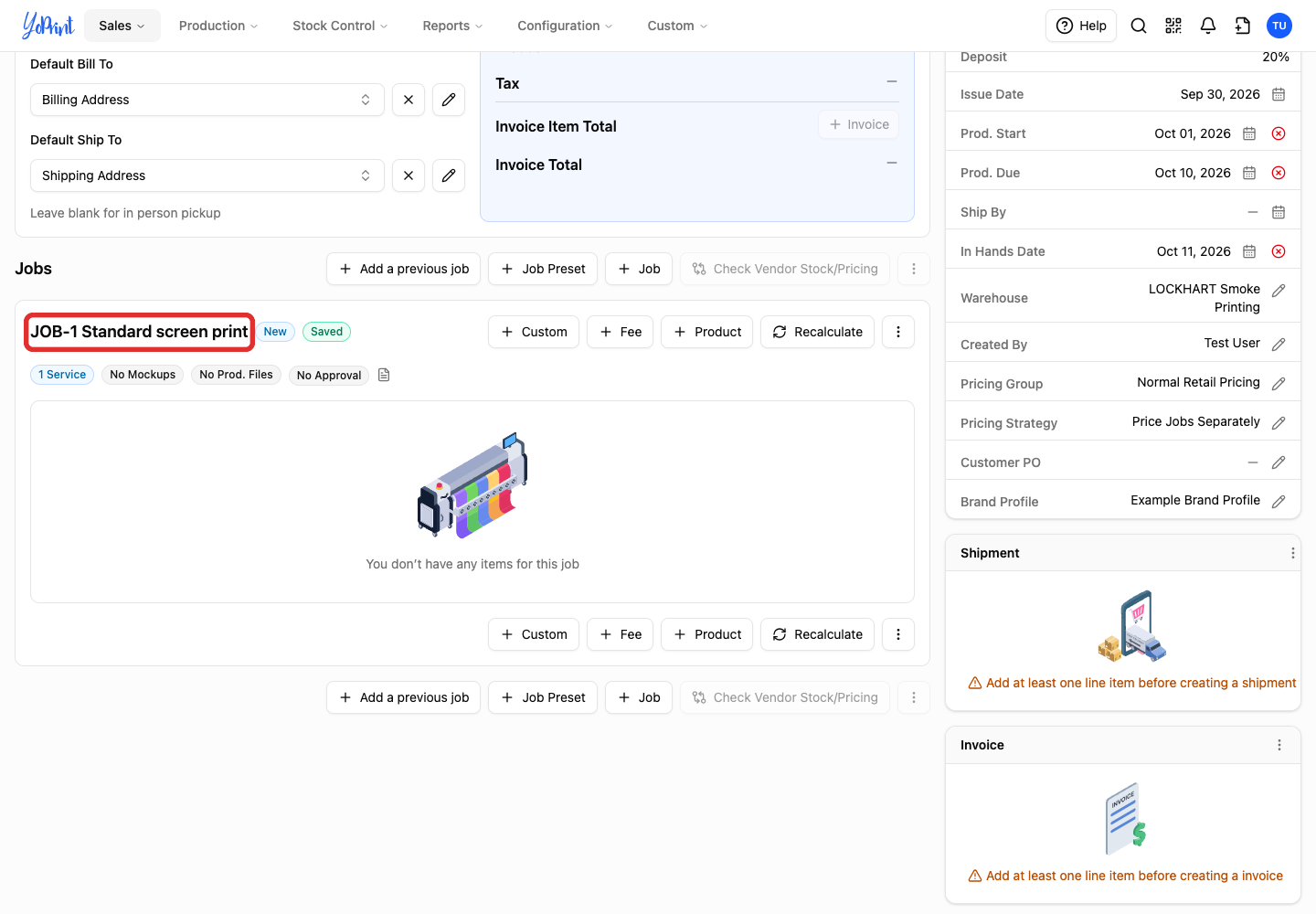Edit the Shipping Address with pencil icon
Image resolution: width=1316 pixels, height=914 pixels.
449,175
